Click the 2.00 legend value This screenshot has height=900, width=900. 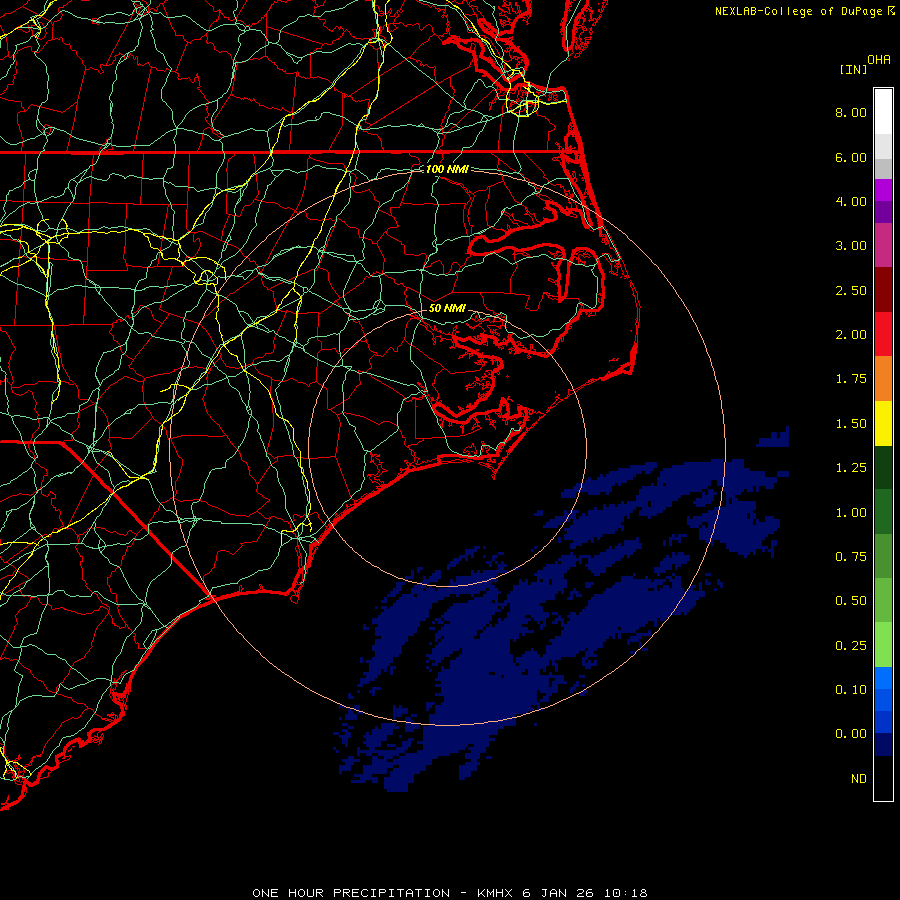click(851, 335)
